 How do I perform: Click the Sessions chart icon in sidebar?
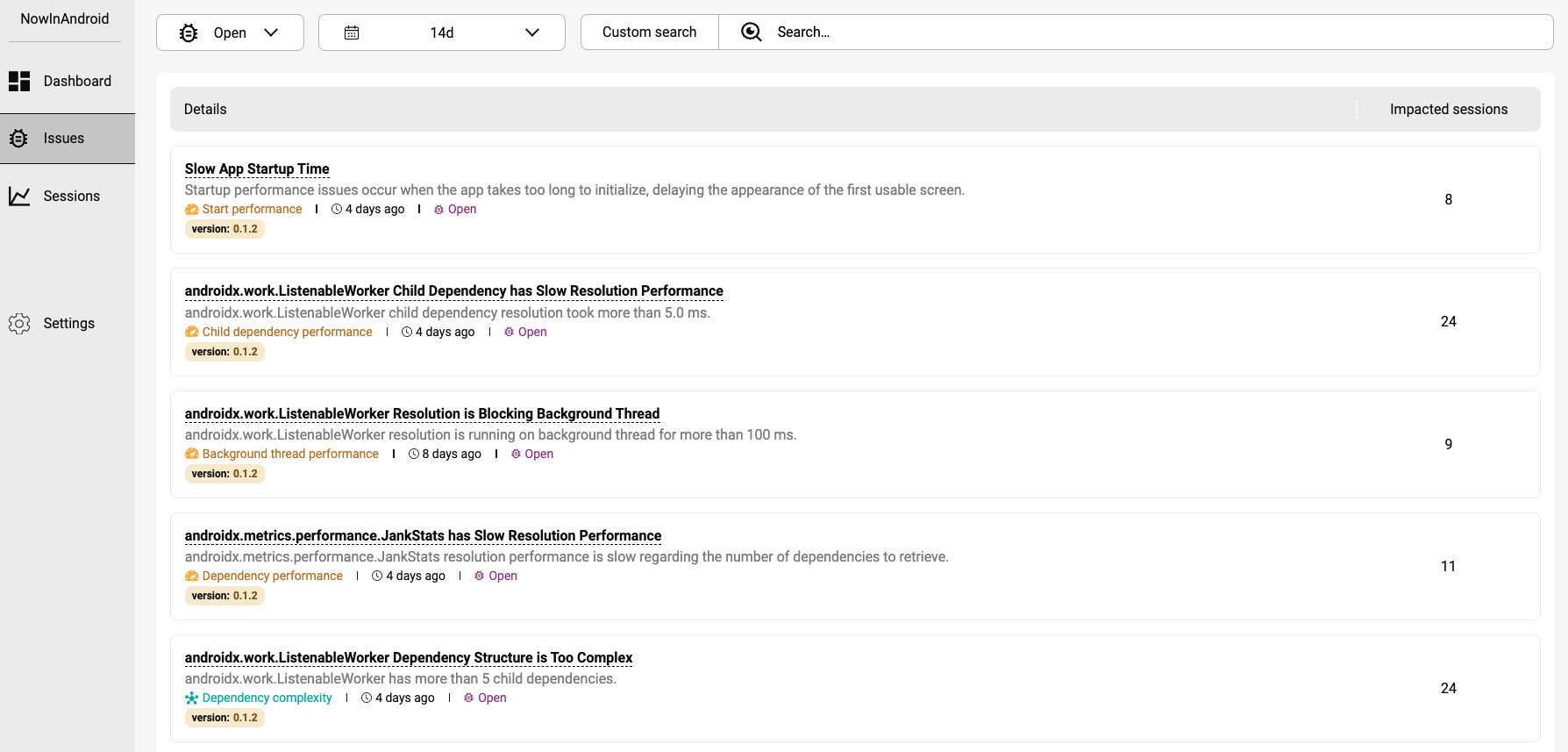19,197
